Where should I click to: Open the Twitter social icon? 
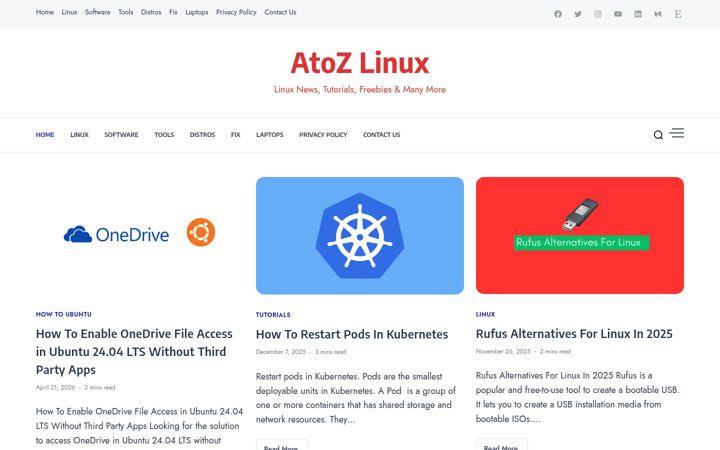578,14
